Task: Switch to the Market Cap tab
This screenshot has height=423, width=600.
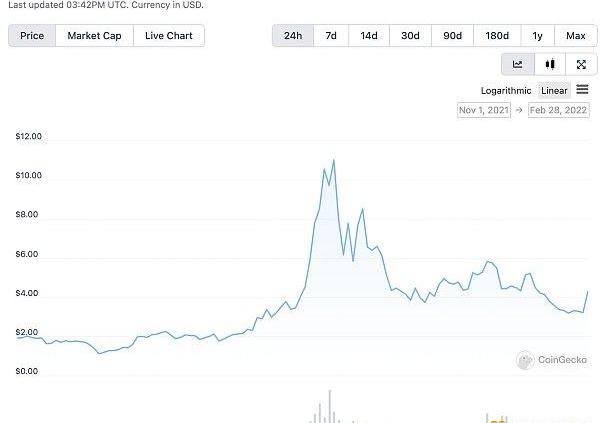Action: pyautogui.click(x=94, y=36)
